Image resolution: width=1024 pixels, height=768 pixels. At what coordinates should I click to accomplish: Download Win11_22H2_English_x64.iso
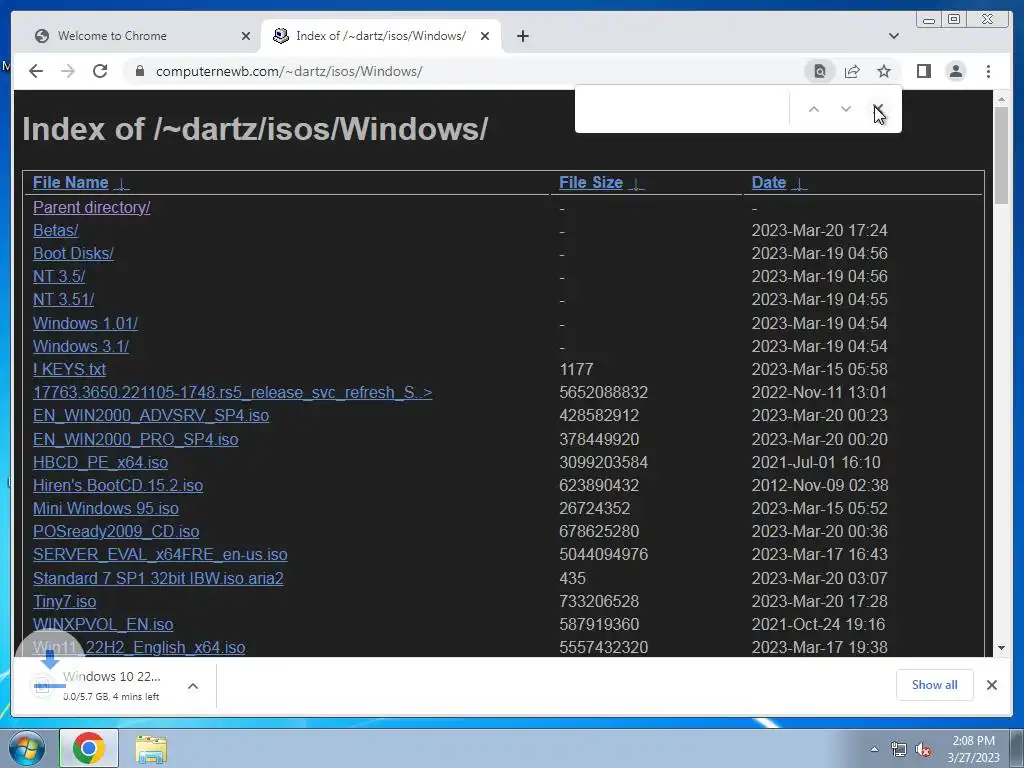point(139,648)
